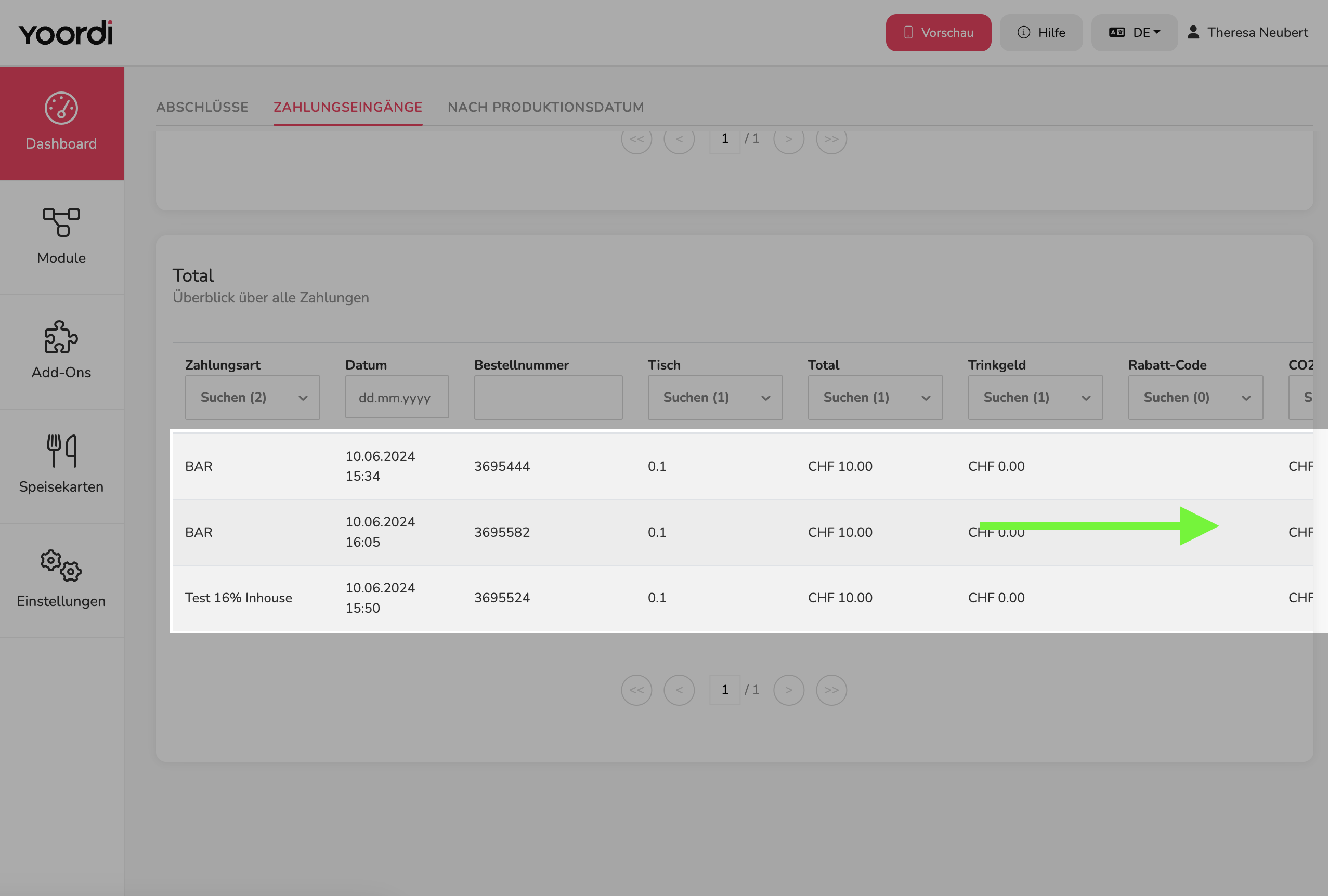Screen dimensions: 1328x896
Task: Open the Einstellungen gears icon
Action: tap(61, 565)
